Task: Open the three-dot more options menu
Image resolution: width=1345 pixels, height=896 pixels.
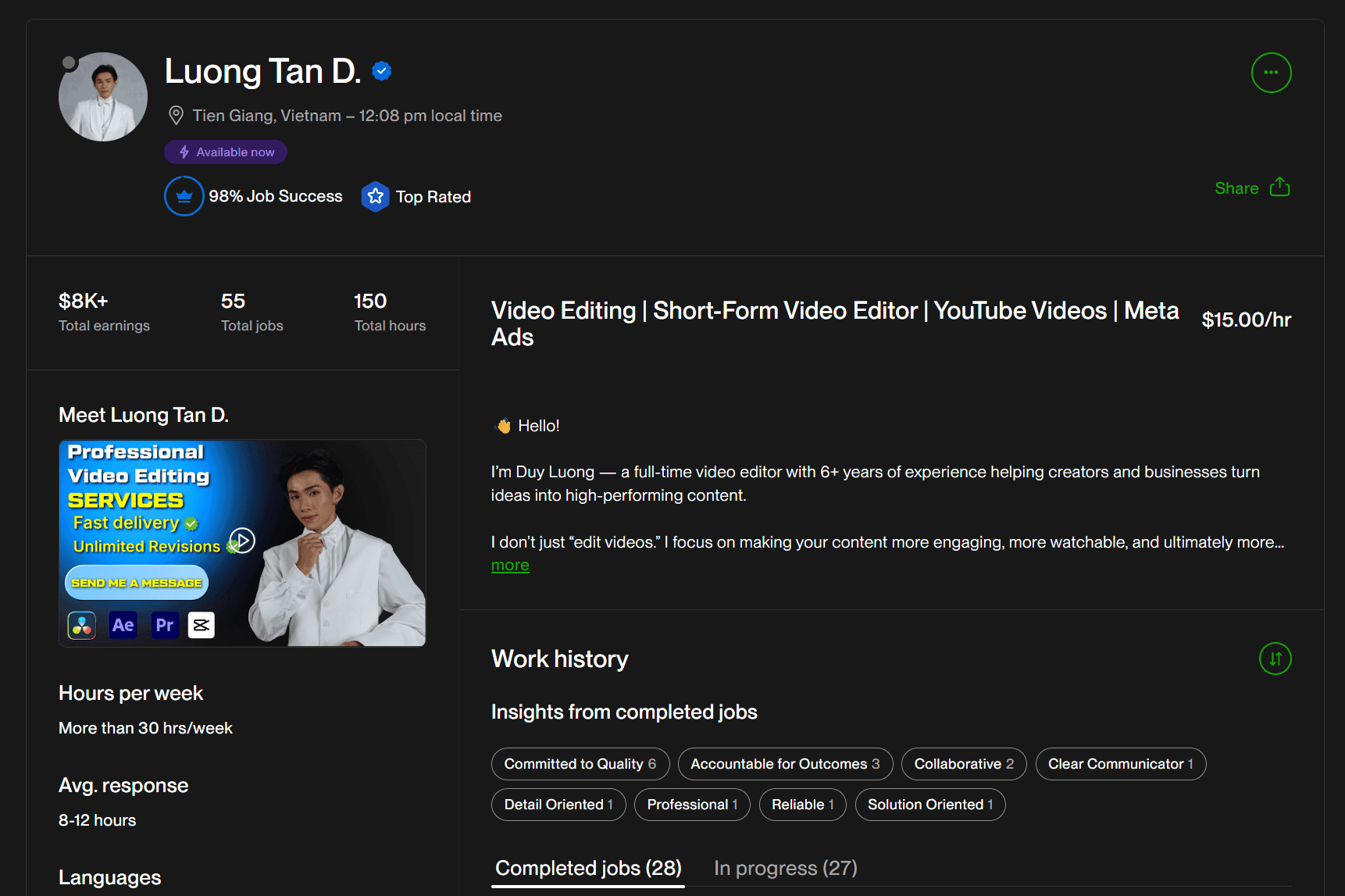Action: tap(1271, 73)
